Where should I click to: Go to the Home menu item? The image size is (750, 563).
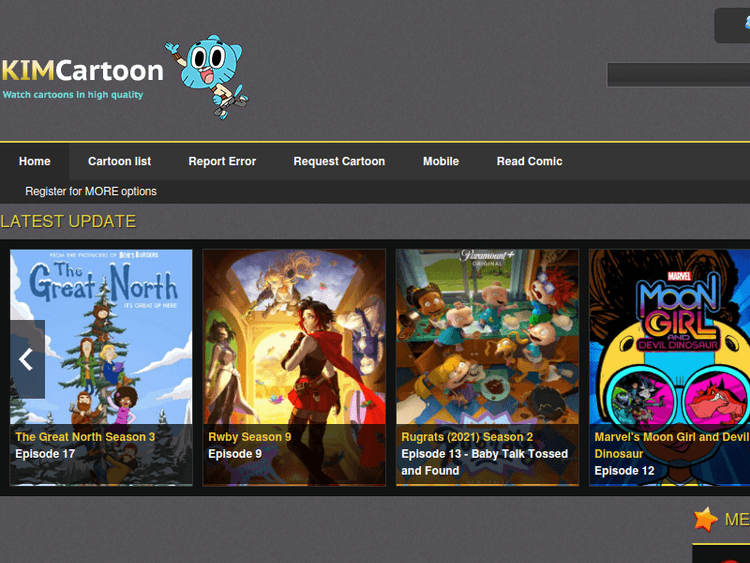pyautogui.click(x=34, y=161)
